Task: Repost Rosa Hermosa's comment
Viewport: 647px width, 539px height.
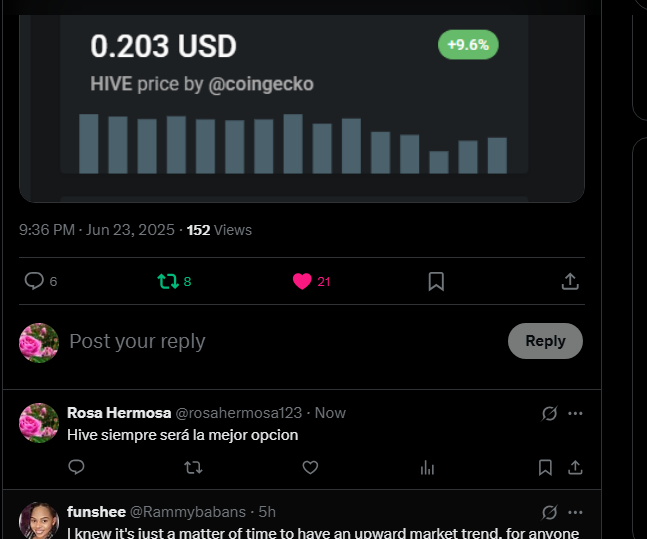Action: [193, 467]
